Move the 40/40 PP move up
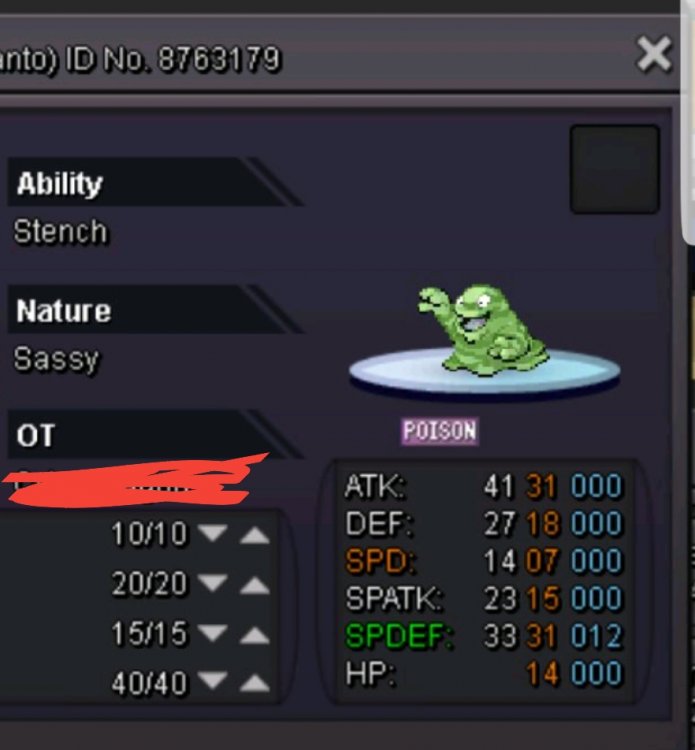 (x=254, y=683)
